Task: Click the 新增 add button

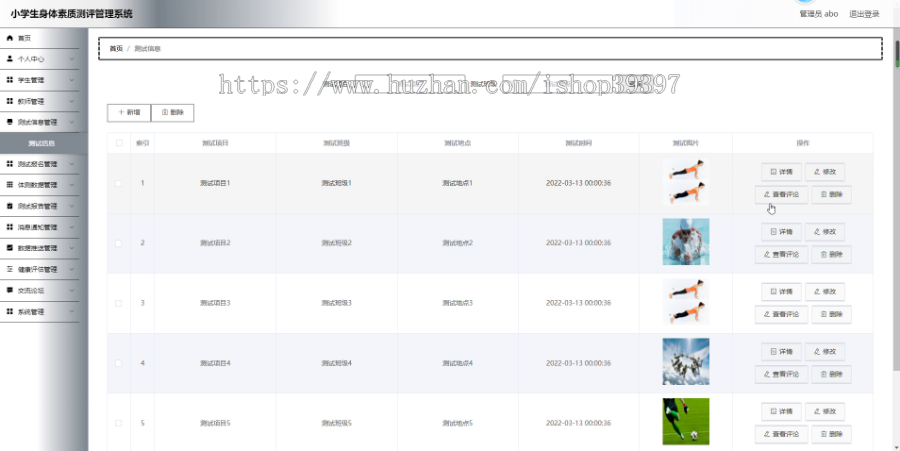Action: [x=129, y=112]
